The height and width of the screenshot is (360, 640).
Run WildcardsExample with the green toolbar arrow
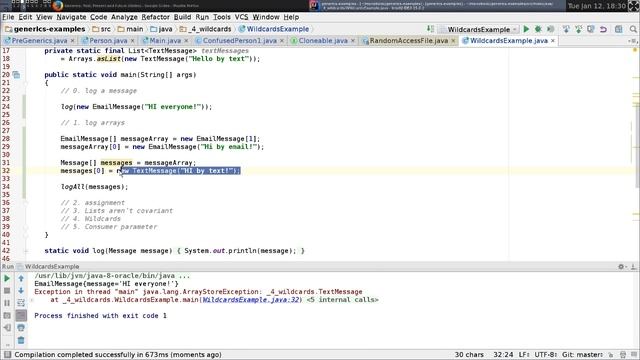tap(526, 29)
